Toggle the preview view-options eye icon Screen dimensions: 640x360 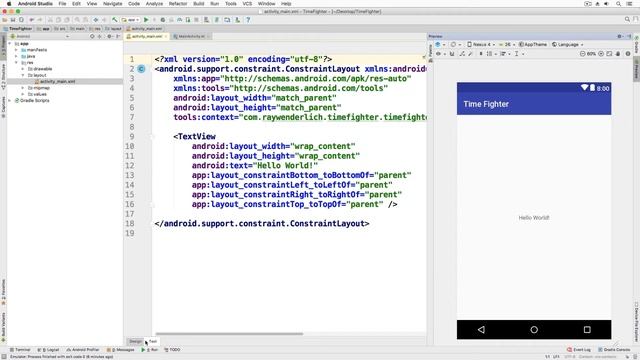coord(438,53)
